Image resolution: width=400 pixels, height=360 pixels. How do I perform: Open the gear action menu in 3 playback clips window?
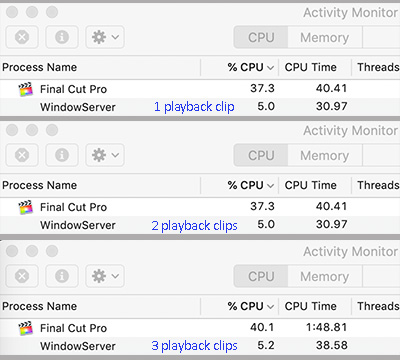pos(105,276)
